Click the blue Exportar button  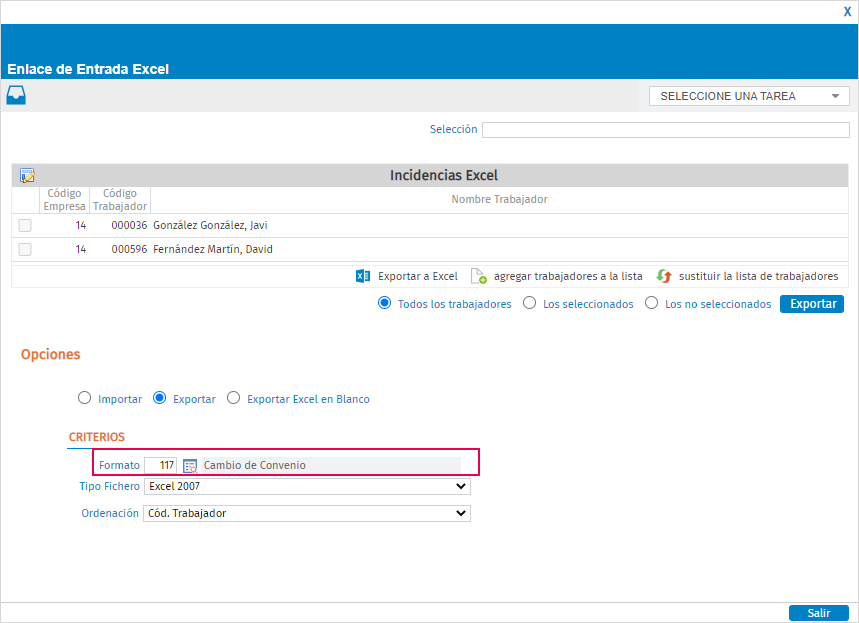(812, 304)
